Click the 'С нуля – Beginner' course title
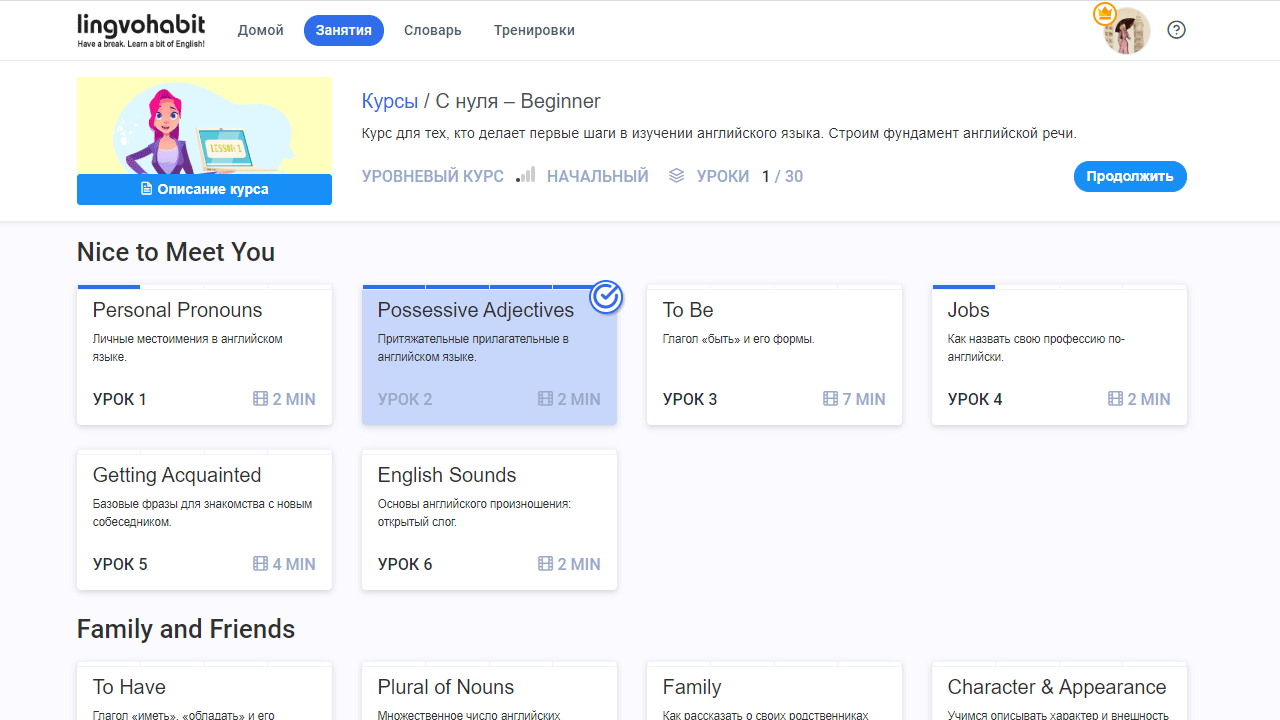 [518, 102]
